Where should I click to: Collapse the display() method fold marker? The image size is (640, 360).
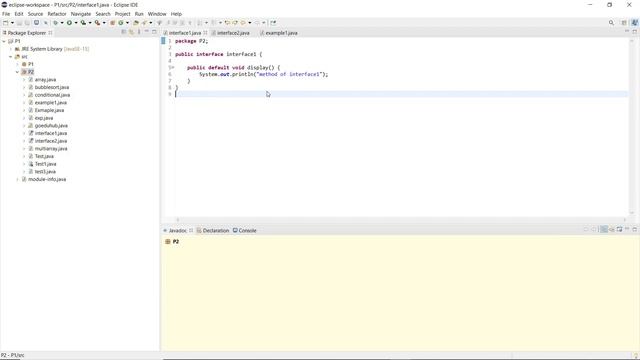pos(173,67)
